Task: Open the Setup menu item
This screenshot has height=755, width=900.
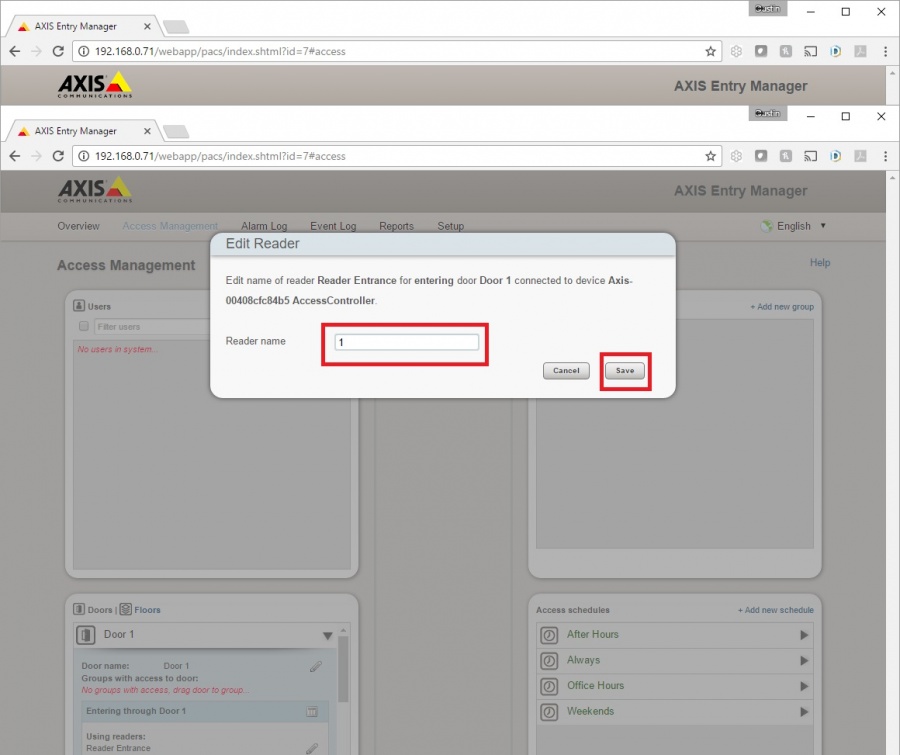Action: (x=451, y=226)
